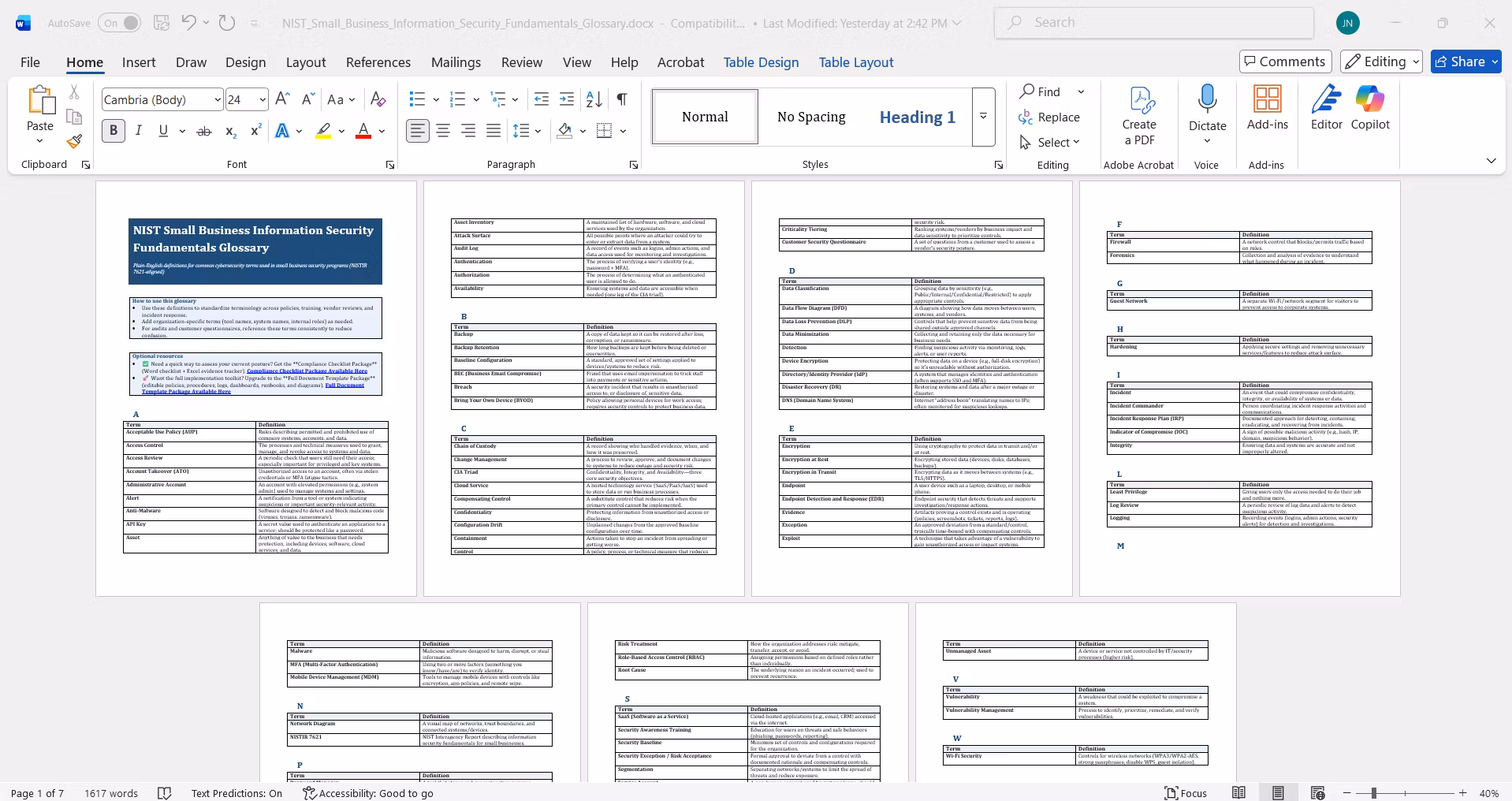Justify the paragraph text

click(x=493, y=131)
